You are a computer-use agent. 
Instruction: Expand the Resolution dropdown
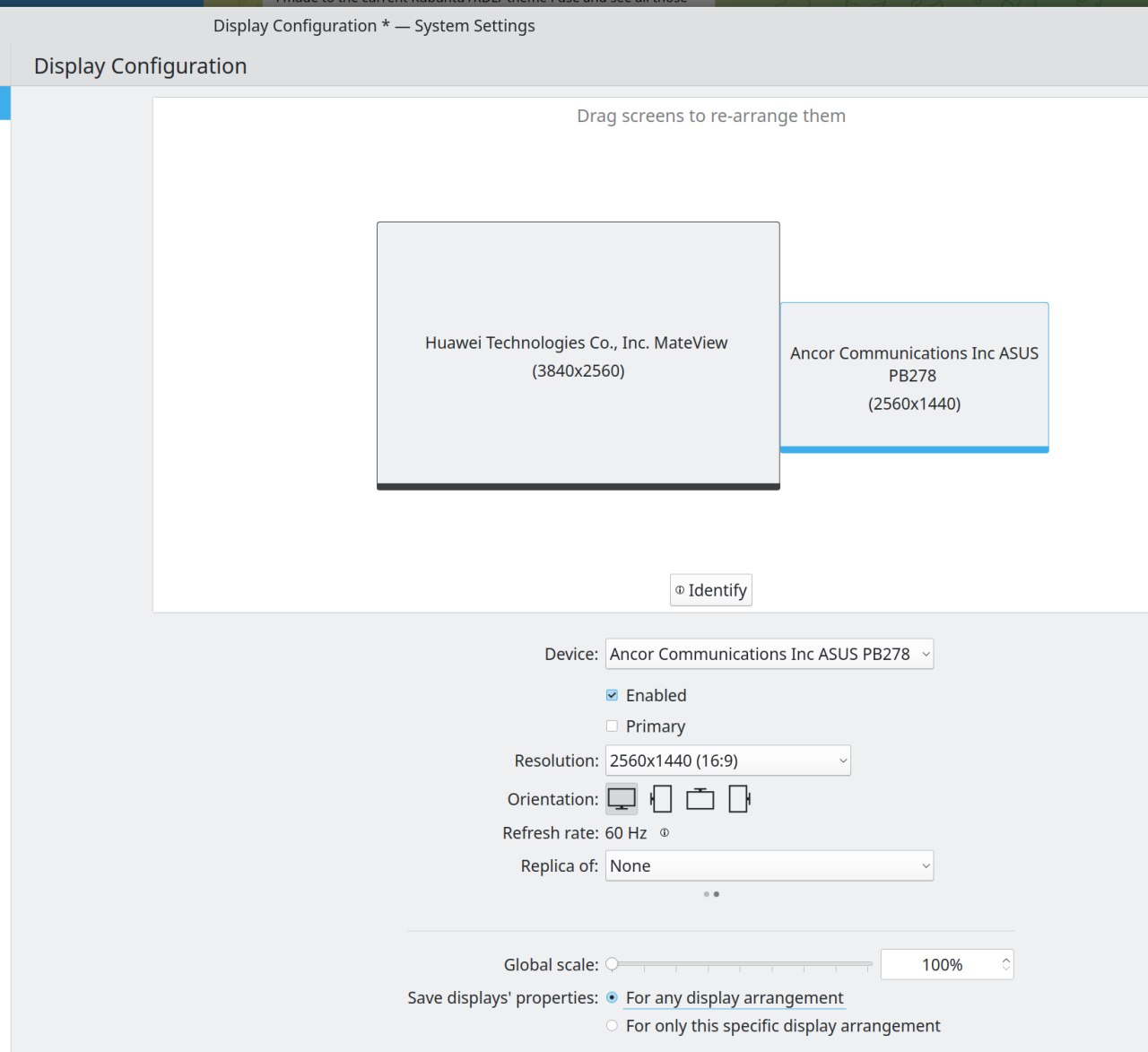(727, 761)
